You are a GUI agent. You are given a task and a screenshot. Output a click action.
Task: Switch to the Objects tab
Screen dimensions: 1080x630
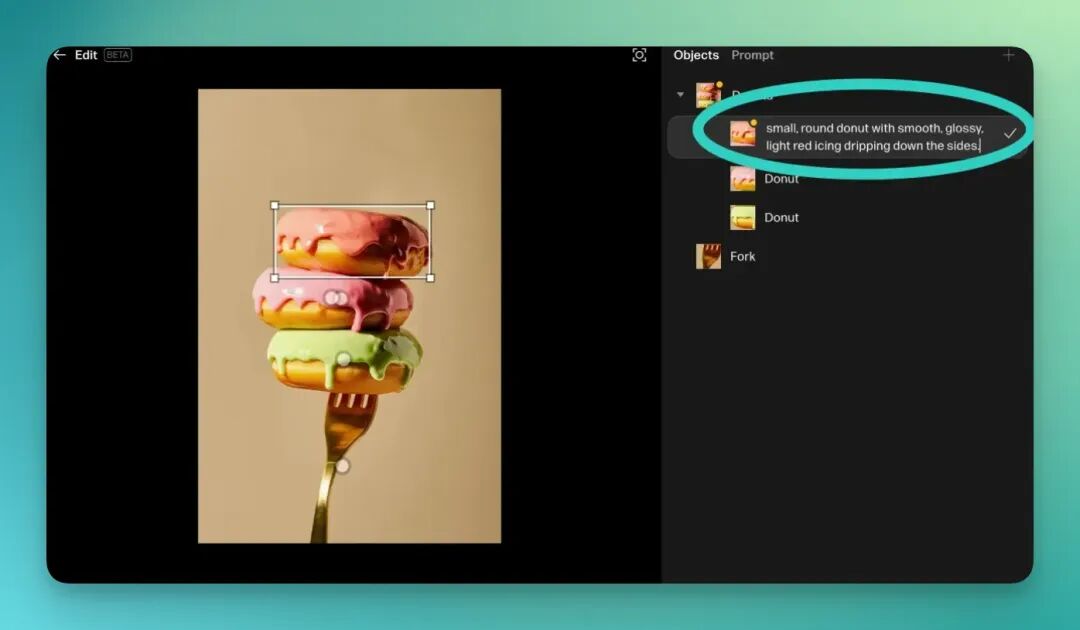(x=696, y=55)
